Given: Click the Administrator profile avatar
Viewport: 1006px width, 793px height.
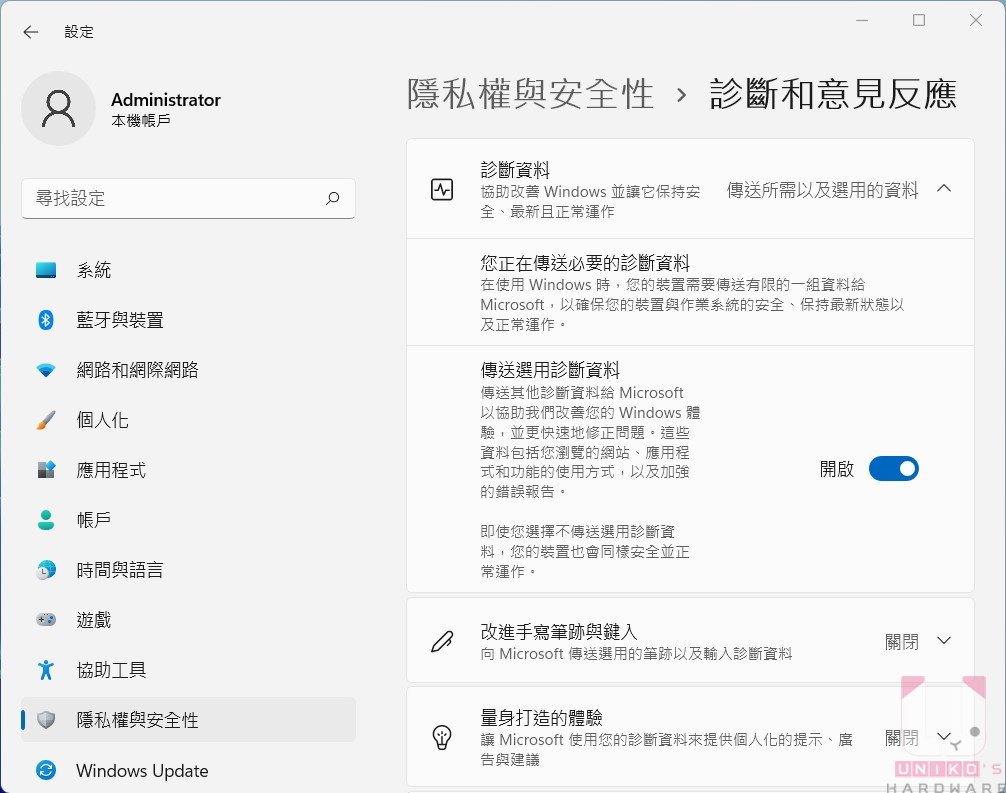Looking at the screenshot, I should 58,108.
